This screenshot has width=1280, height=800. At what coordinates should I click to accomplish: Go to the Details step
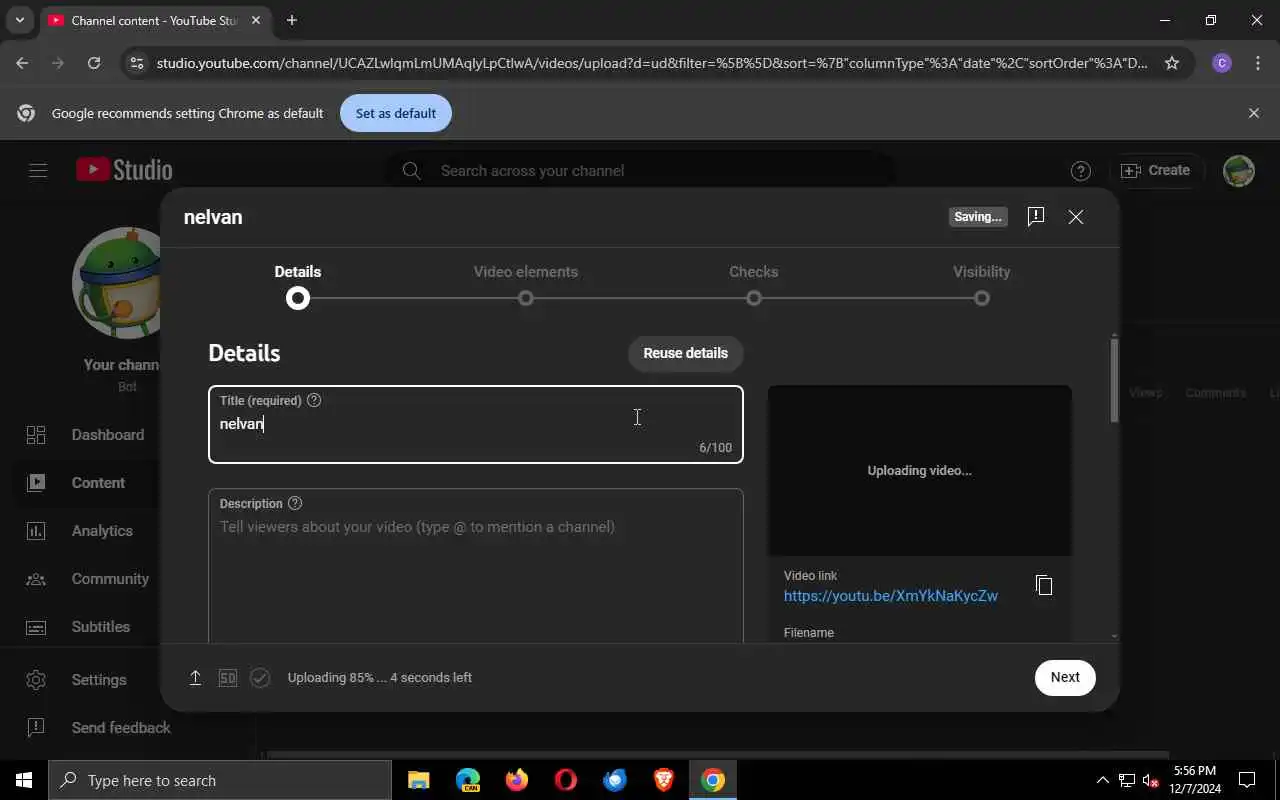pos(298,286)
